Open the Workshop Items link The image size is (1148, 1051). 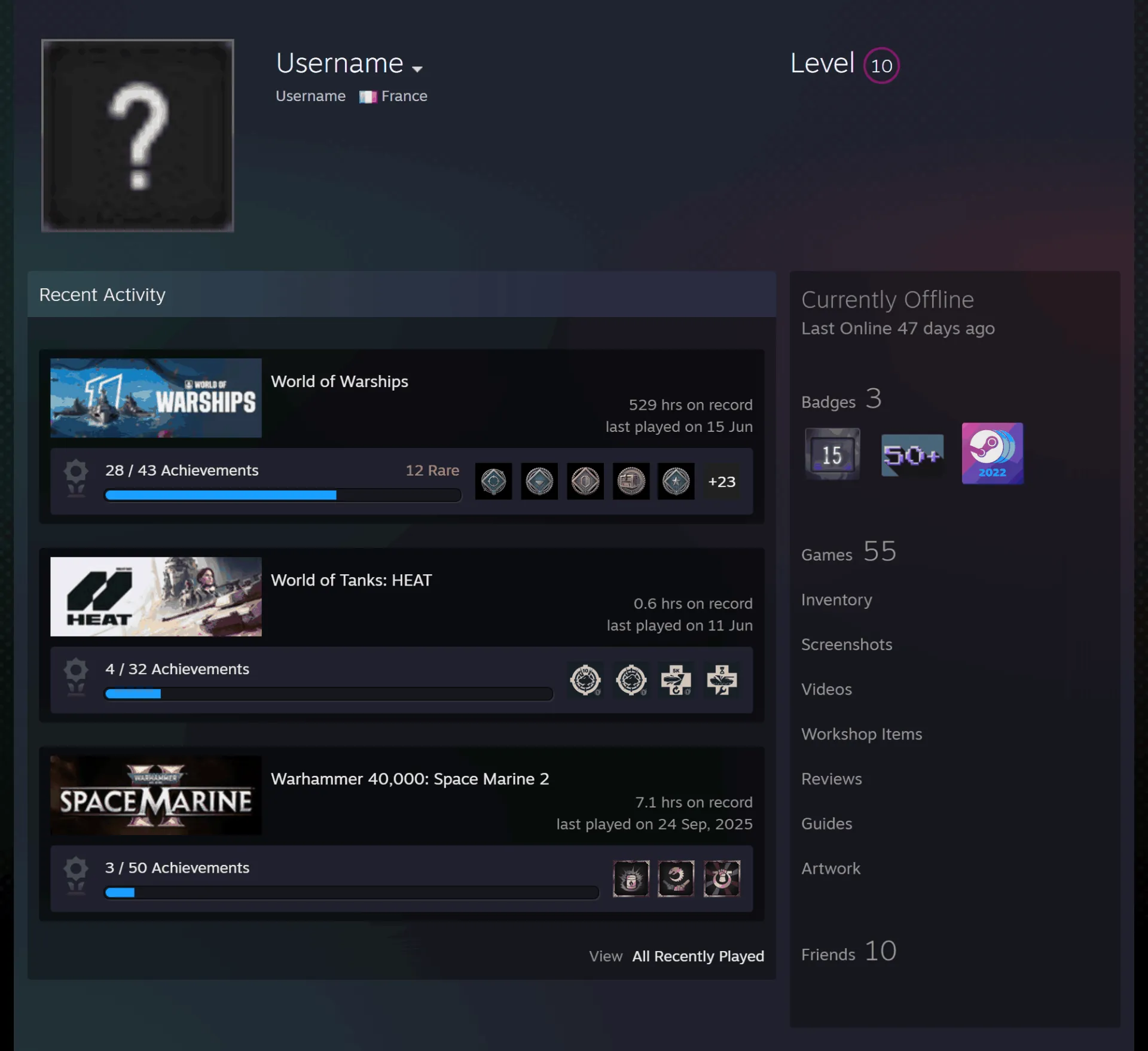(862, 734)
